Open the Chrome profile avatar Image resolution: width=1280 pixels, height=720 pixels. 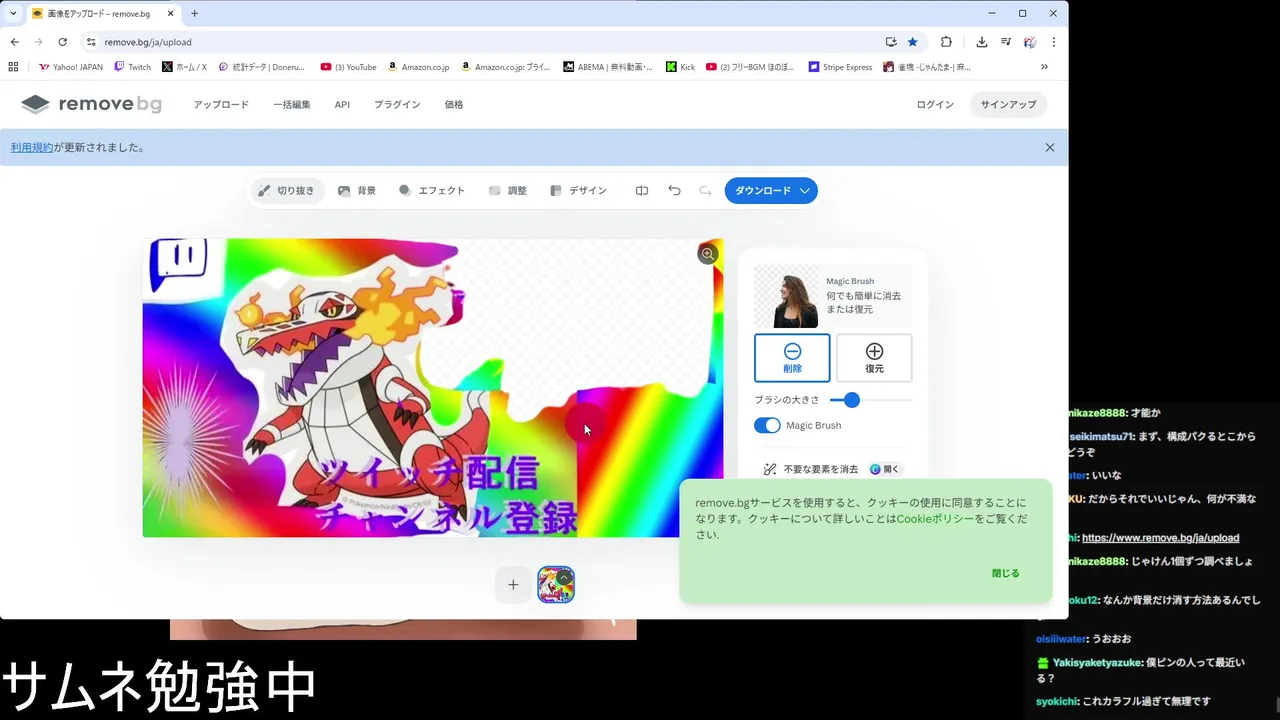coord(1030,42)
